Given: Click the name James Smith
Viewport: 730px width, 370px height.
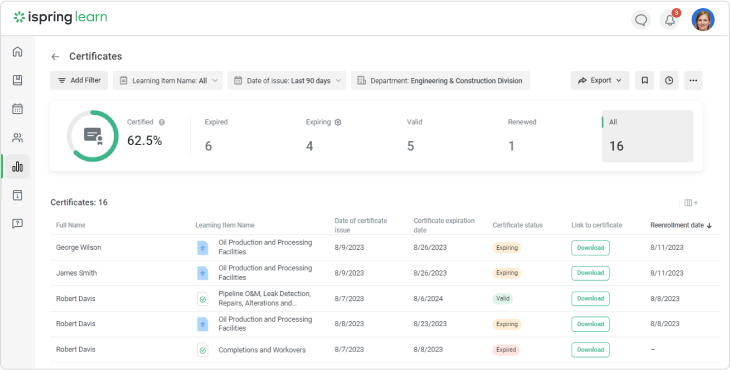Looking at the screenshot, I should click(x=77, y=273).
